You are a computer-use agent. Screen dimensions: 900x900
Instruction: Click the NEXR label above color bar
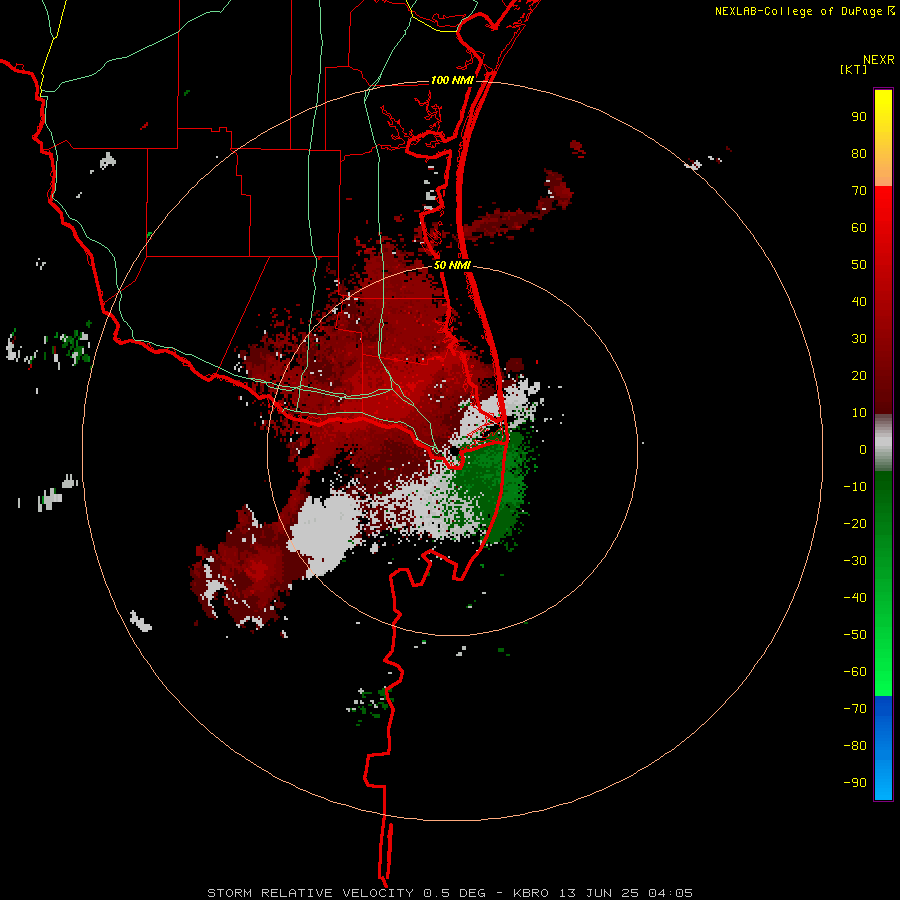click(879, 60)
